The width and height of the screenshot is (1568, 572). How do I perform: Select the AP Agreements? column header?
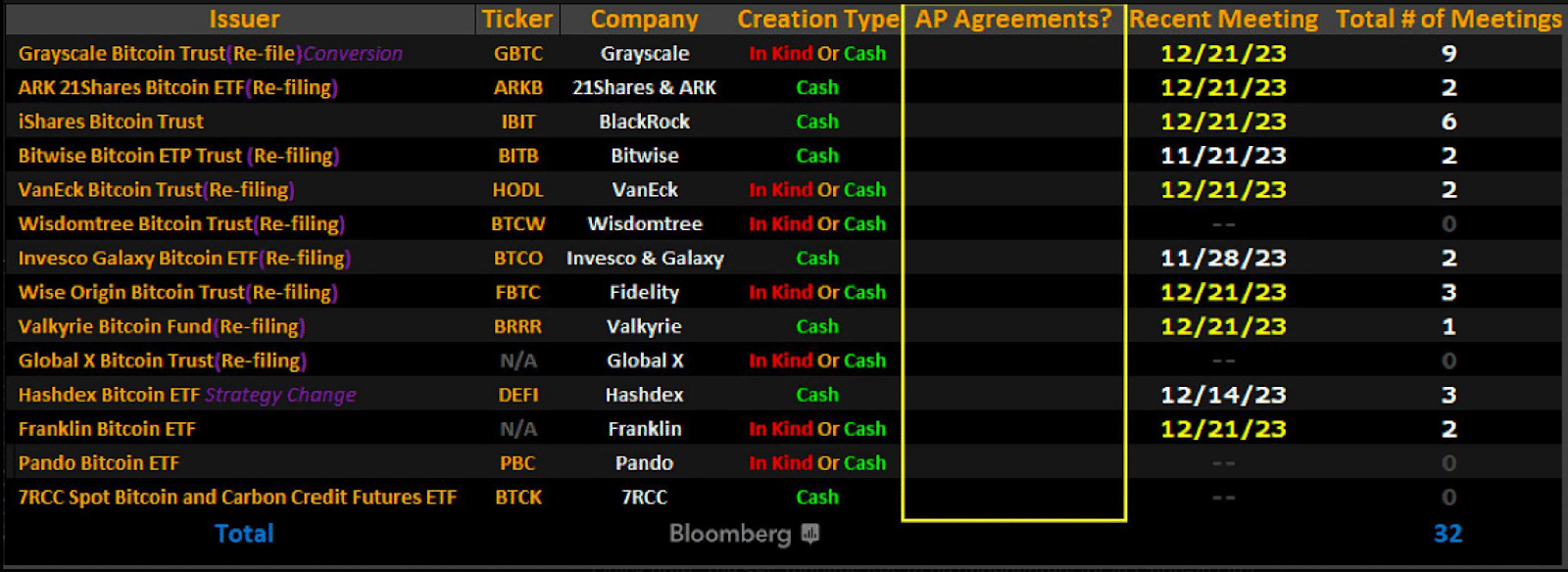pos(1013,20)
